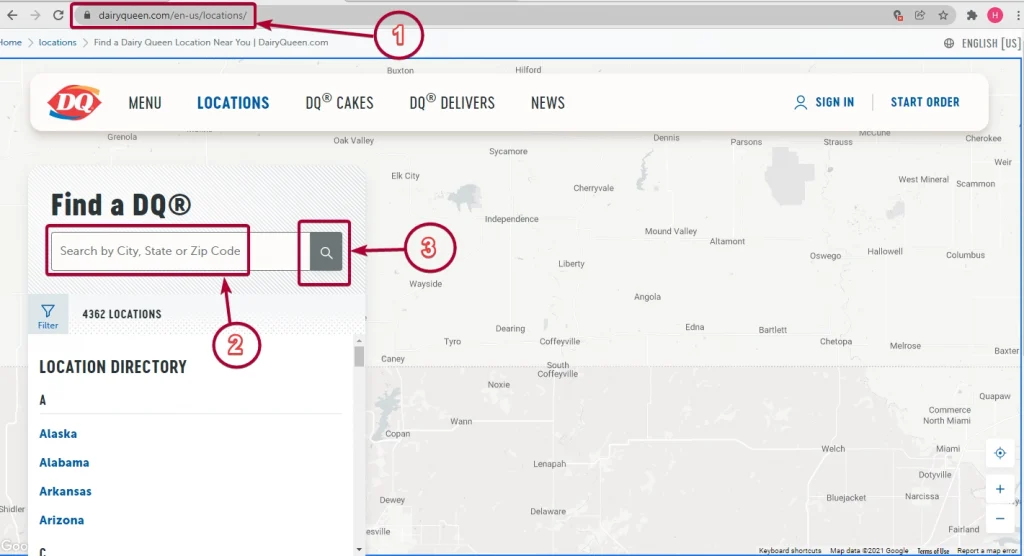Click the 4362 LOCATIONS count text

pyautogui.click(x=121, y=314)
